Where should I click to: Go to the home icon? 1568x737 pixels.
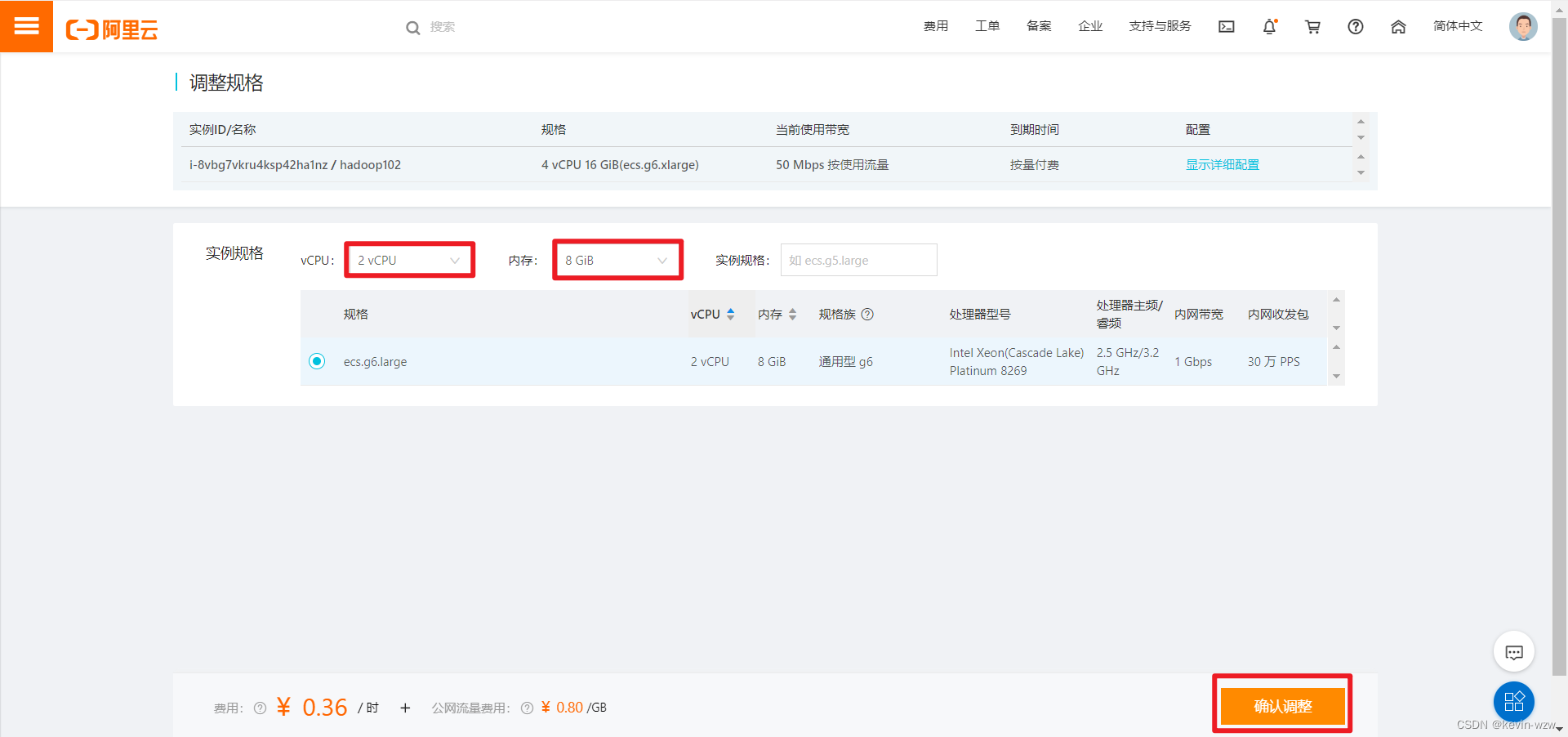click(x=1398, y=27)
